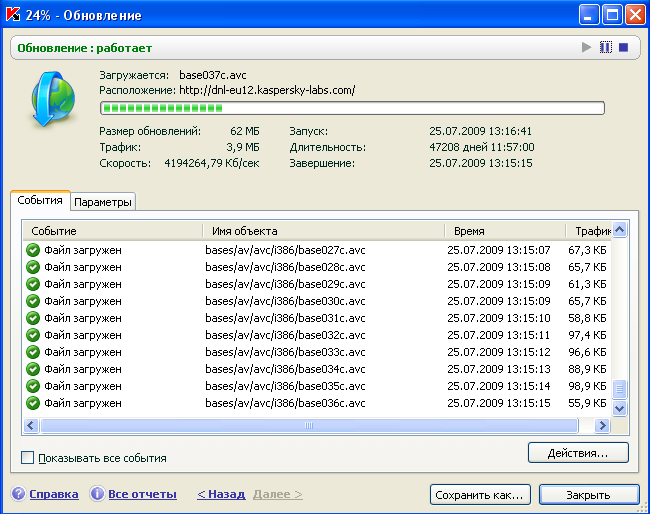Open the Действия... actions menu button
The image size is (650, 514).
[x=578, y=453]
